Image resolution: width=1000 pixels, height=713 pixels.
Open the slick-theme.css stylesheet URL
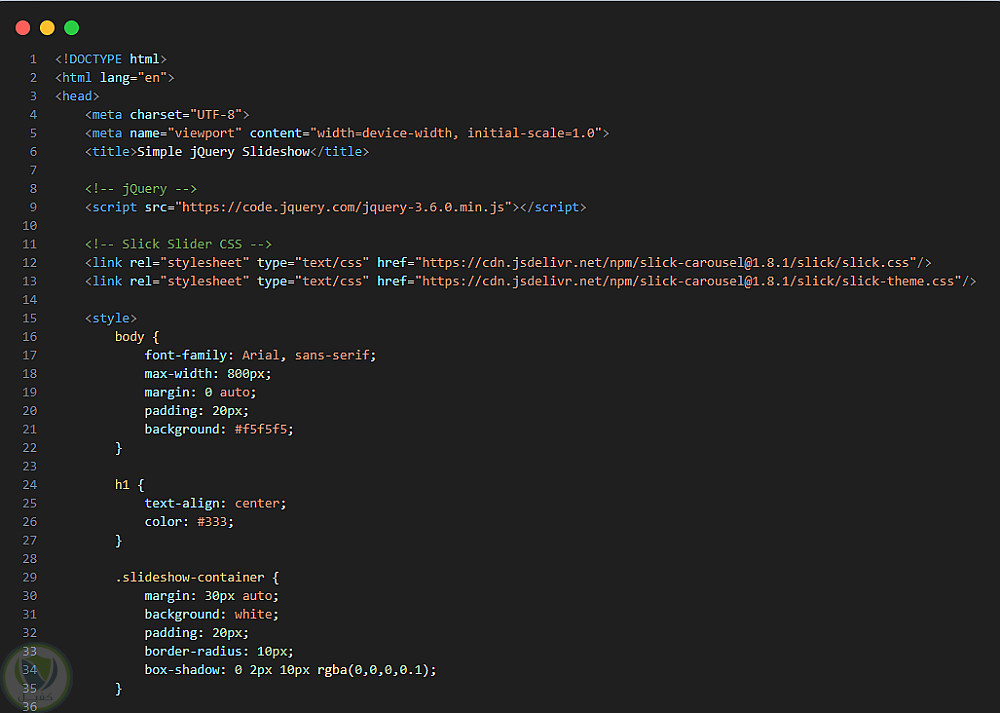(x=689, y=281)
